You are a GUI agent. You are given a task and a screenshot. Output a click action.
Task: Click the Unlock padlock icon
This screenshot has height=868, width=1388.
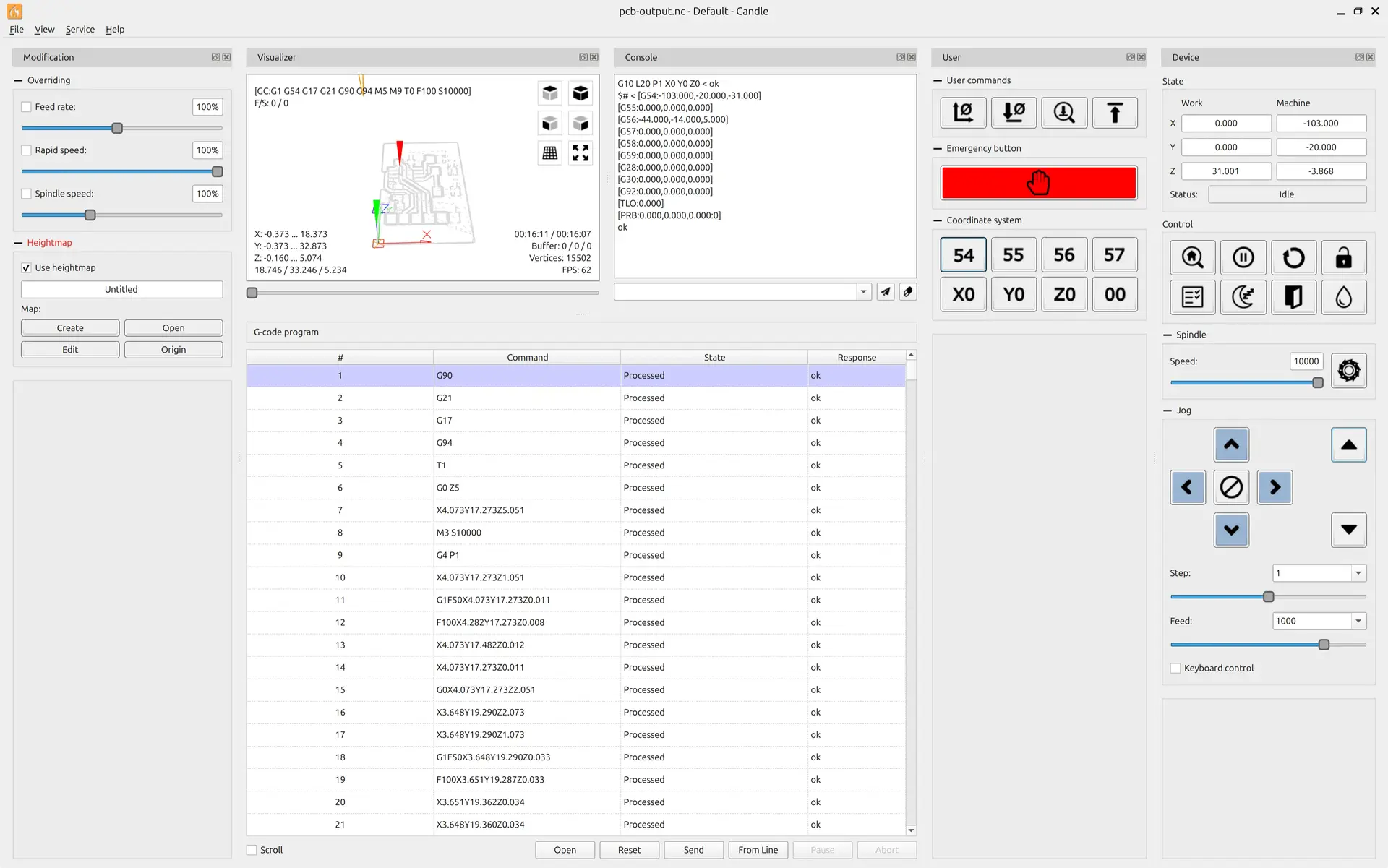pyautogui.click(x=1343, y=257)
